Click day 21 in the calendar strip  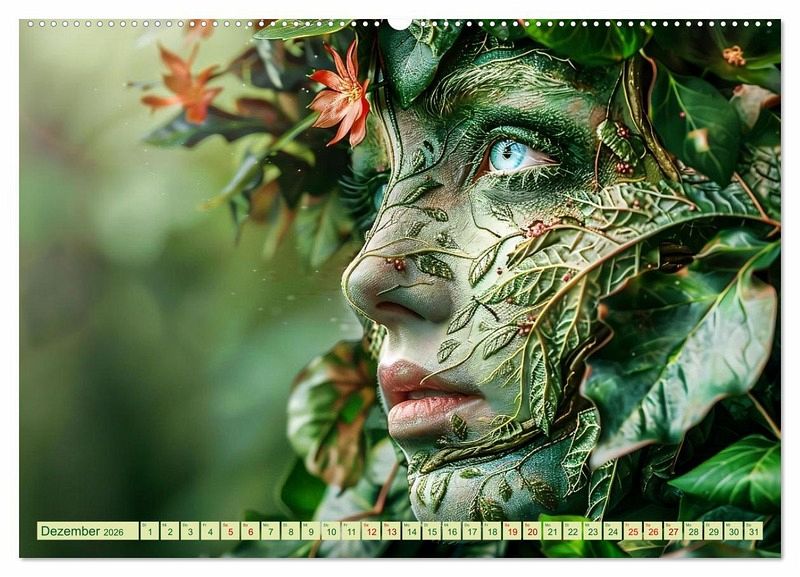[553, 531]
